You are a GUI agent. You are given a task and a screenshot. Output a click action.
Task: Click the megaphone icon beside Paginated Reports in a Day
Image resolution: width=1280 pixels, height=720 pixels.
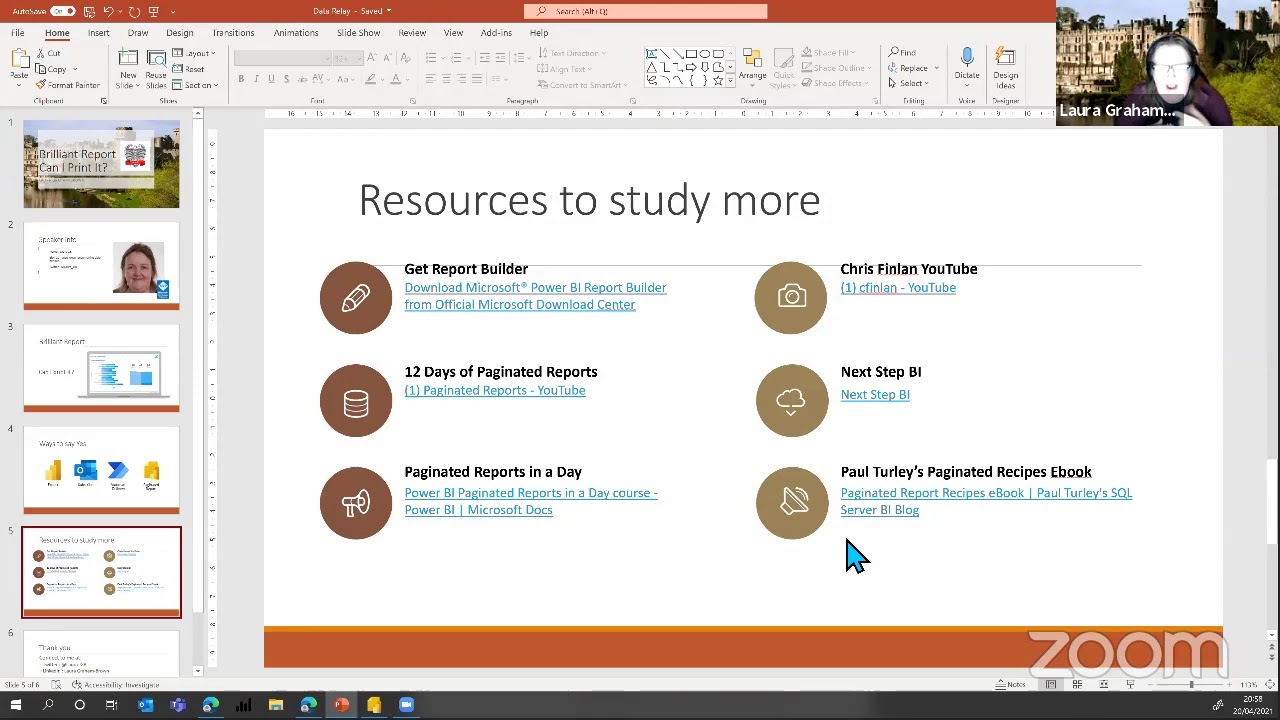[x=356, y=502]
